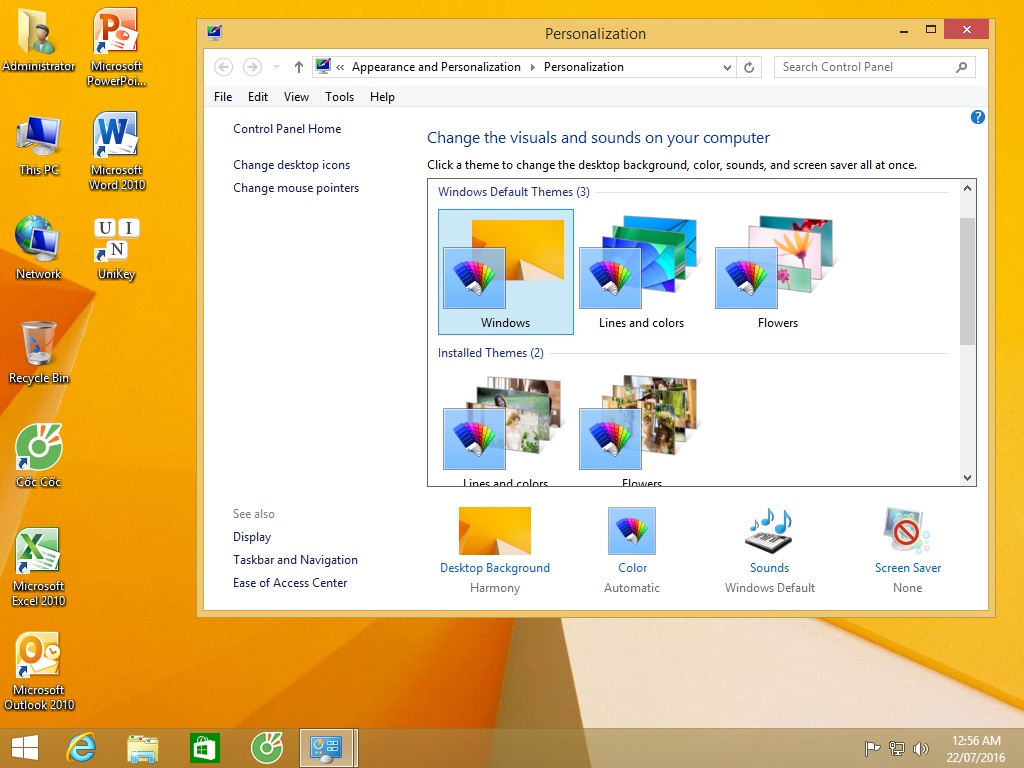This screenshot has width=1024, height=768.
Task: Open the Desktop Background icon
Action: pyautogui.click(x=494, y=531)
